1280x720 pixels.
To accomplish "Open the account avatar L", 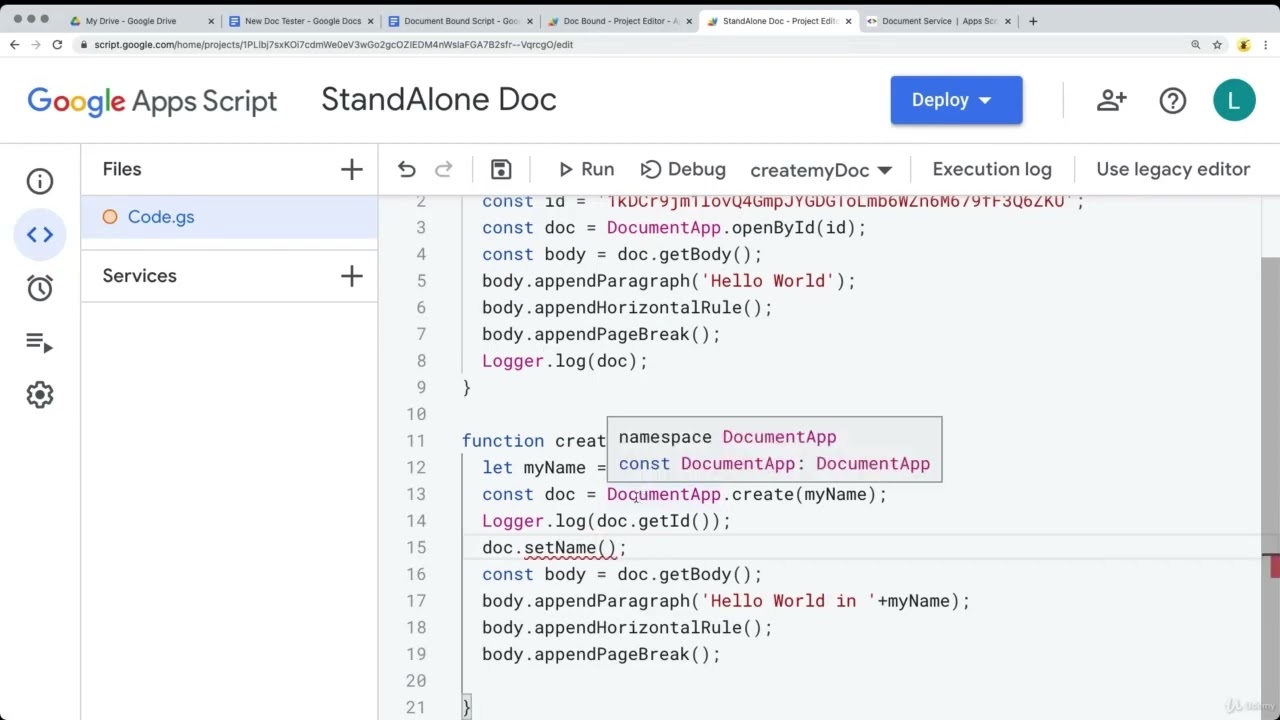I will [1234, 100].
